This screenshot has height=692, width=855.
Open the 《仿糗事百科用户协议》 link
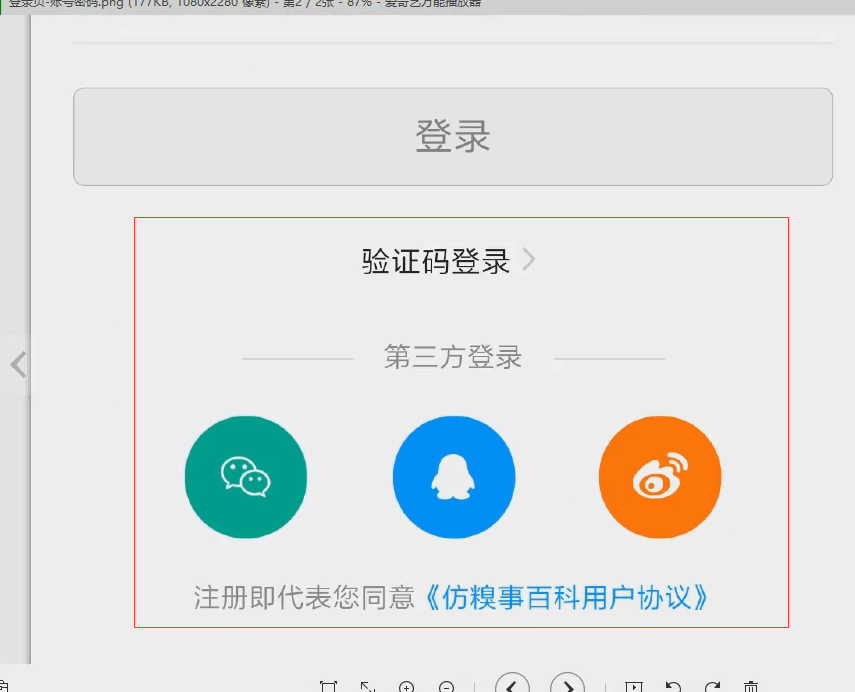(x=565, y=598)
